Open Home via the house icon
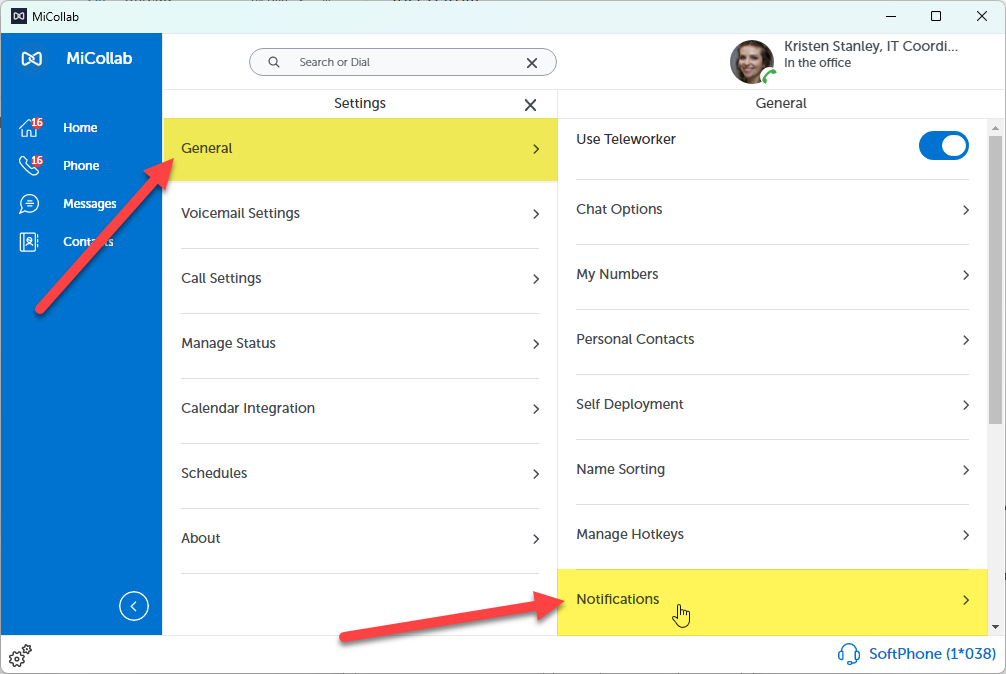This screenshot has height=674, width=1006. (x=29, y=128)
